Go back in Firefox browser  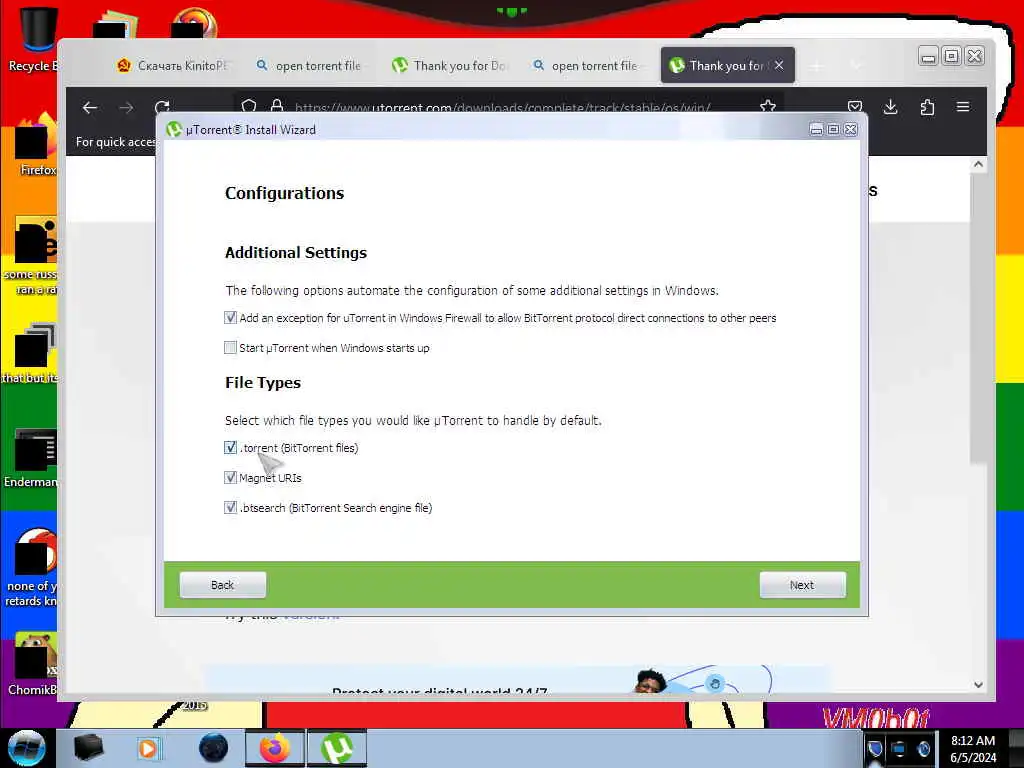90,108
